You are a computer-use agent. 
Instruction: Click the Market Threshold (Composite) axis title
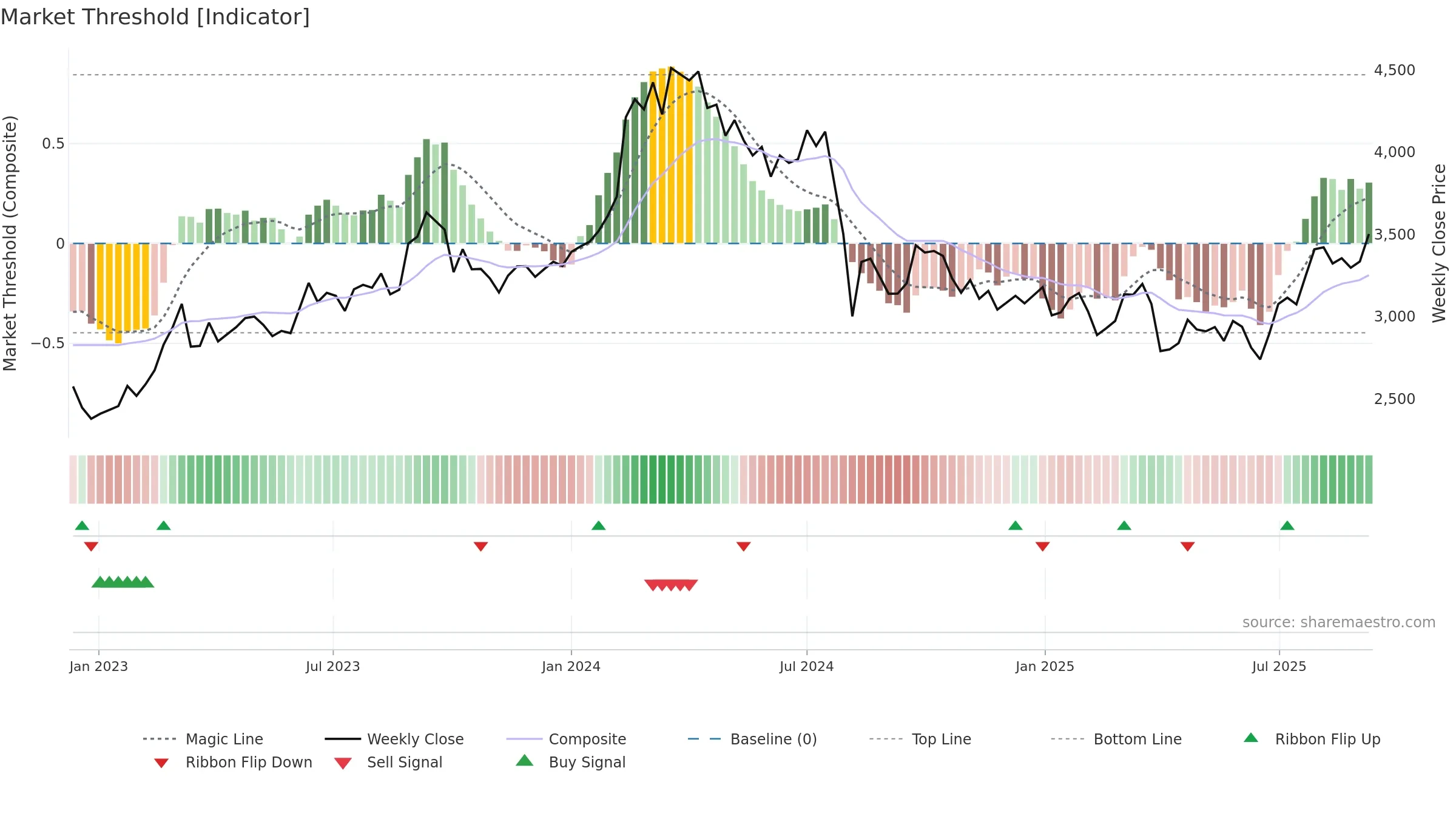click(10, 243)
